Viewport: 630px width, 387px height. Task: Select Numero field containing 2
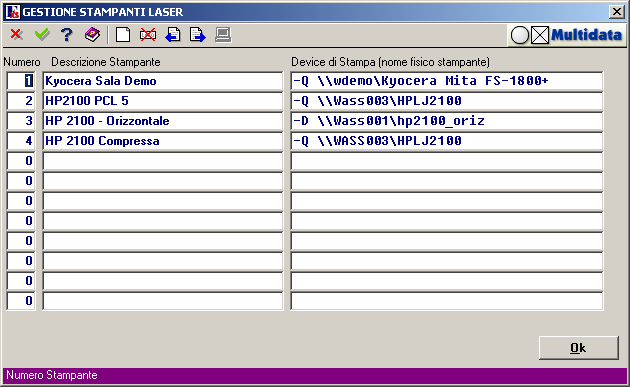[21, 101]
